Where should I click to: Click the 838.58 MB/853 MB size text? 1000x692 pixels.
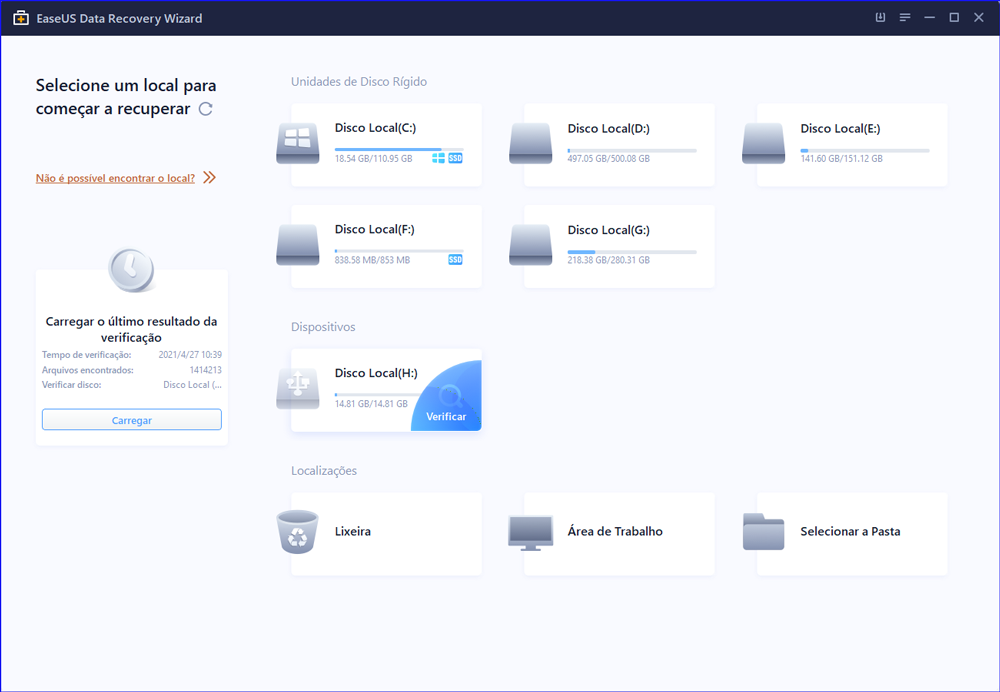(x=372, y=260)
